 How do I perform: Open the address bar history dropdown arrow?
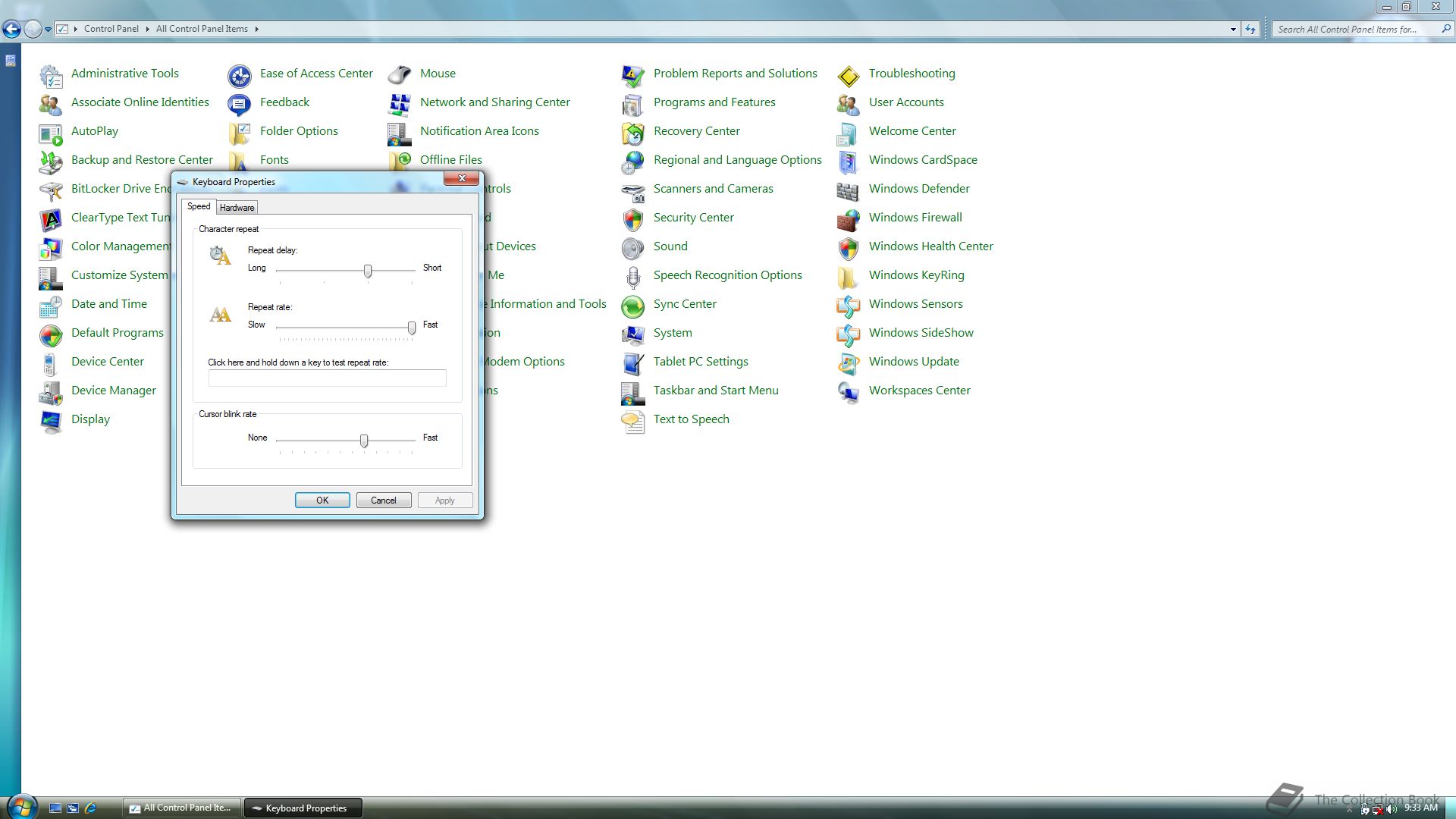pyautogui.click(x=1233, y=30)
